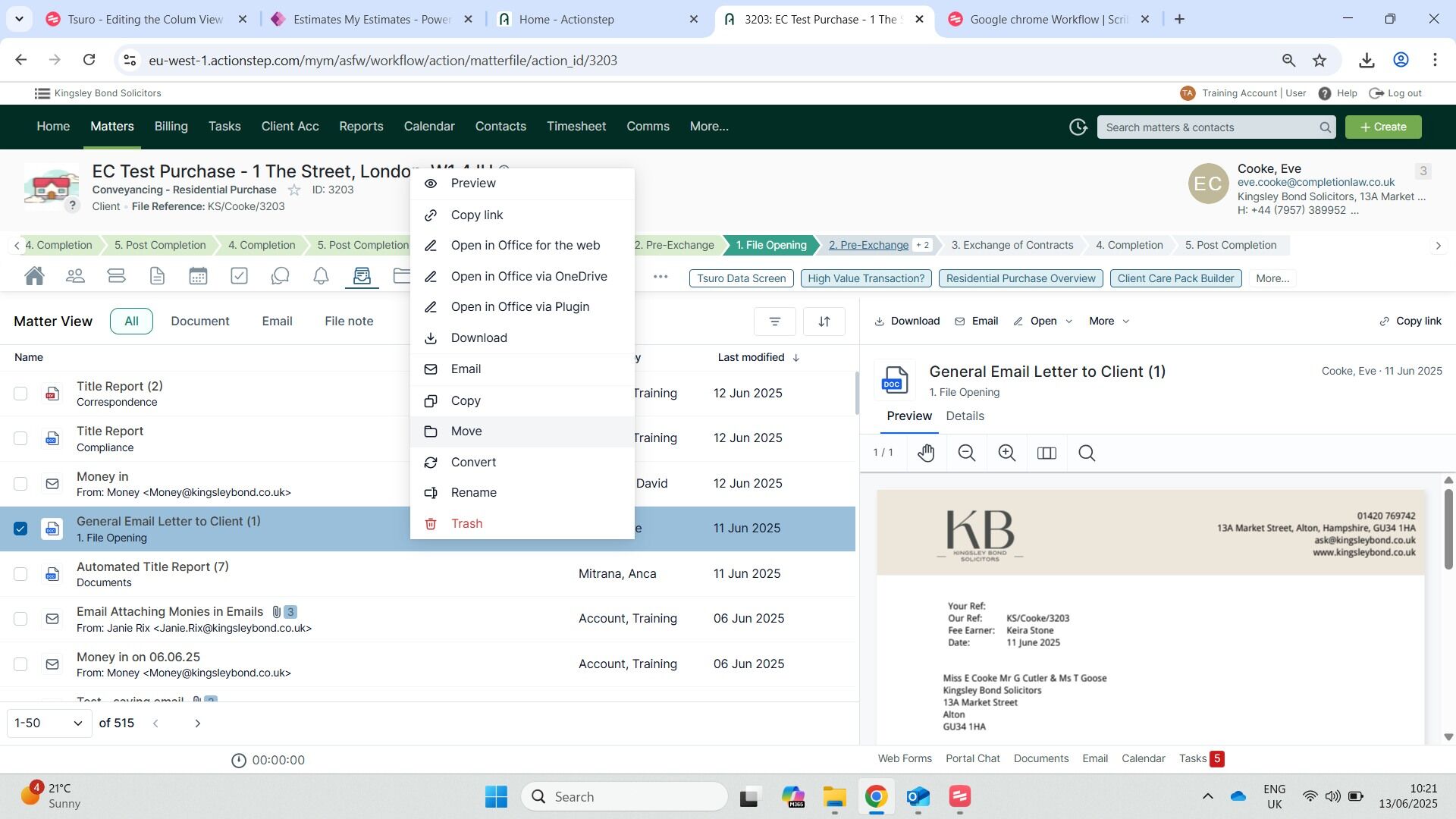Select checkbox for Money in email
This screenshot has height=819, width=1456.
20,484
